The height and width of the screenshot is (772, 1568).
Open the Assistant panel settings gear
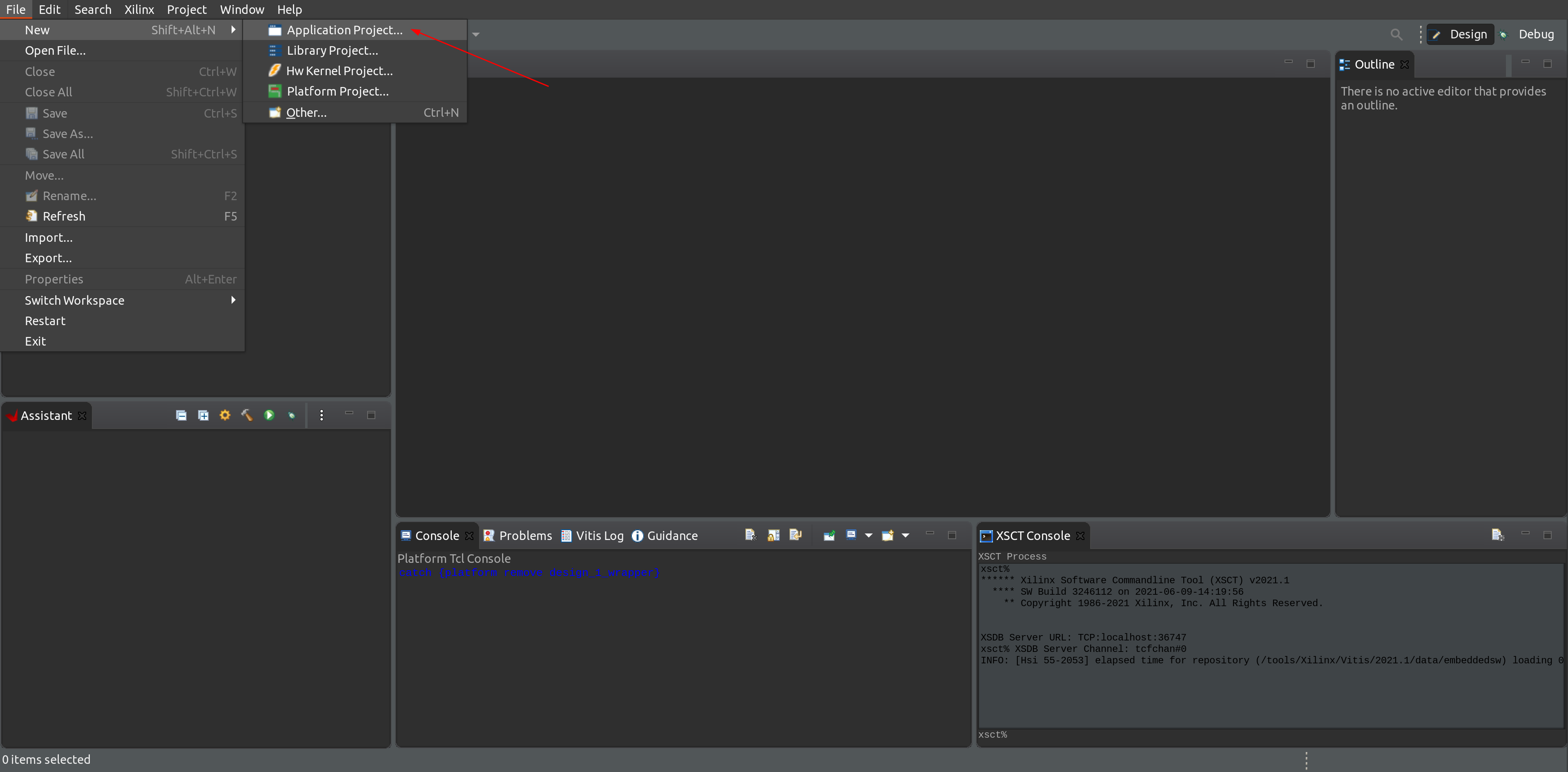[225, 415]
